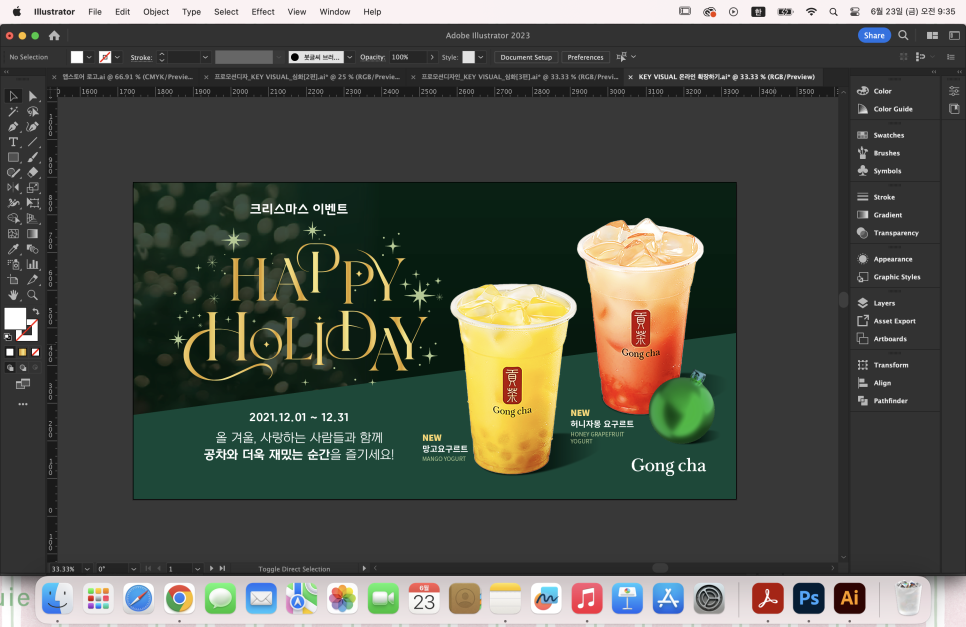Open the Layers panel
Screen dimensions: 966x627
tap(883, 303)
